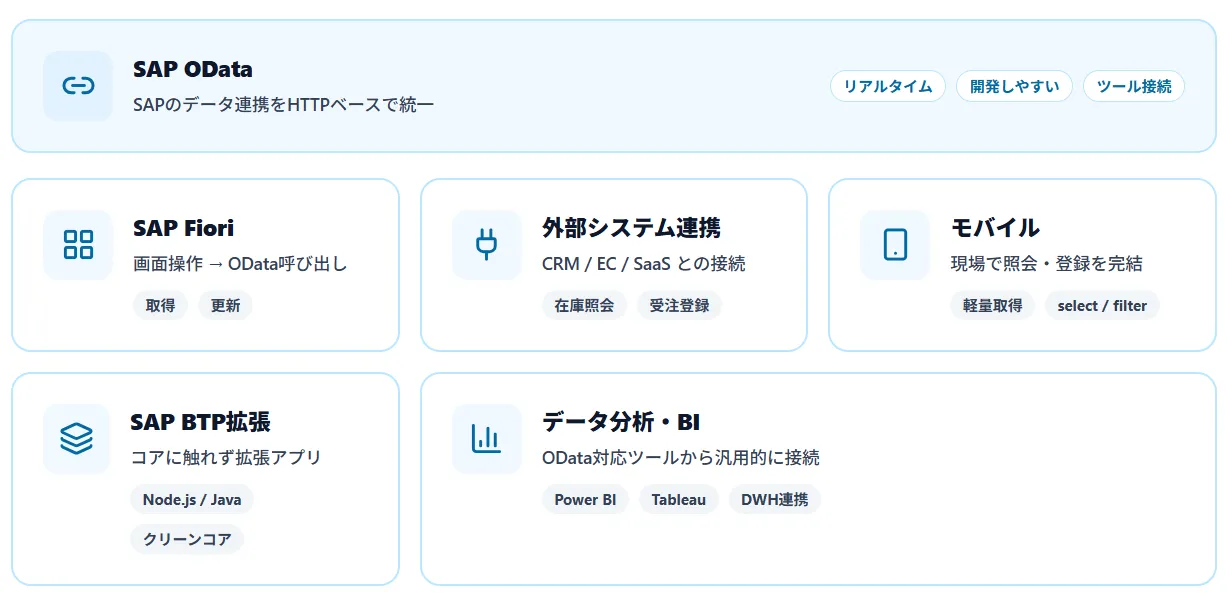Click the SAP Fiori grid icon
The width and height of the screenshot is (1227, 593).
point(78,245)
